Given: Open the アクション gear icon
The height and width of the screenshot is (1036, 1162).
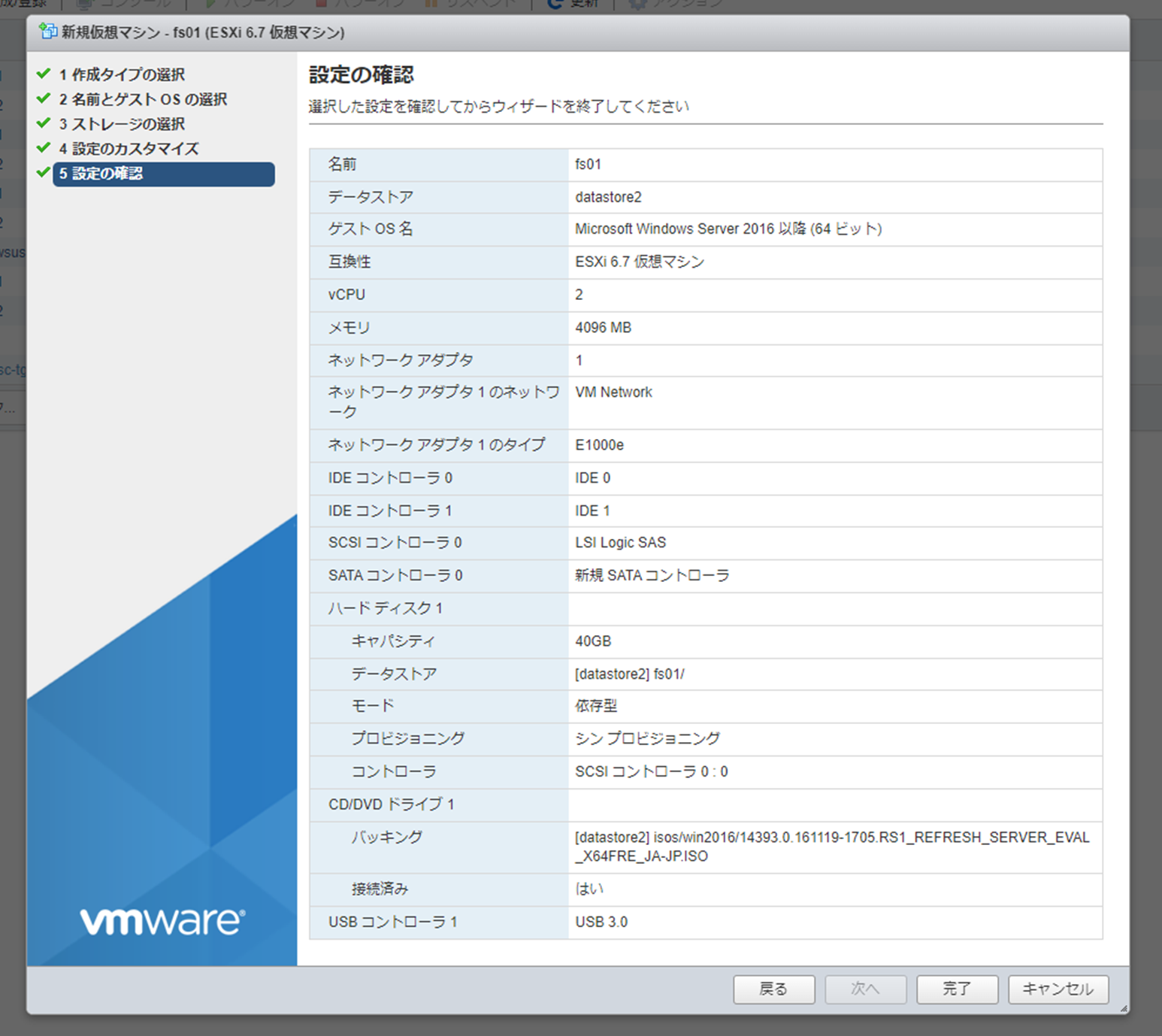Looking at the screenshot, I should [637, 2].
